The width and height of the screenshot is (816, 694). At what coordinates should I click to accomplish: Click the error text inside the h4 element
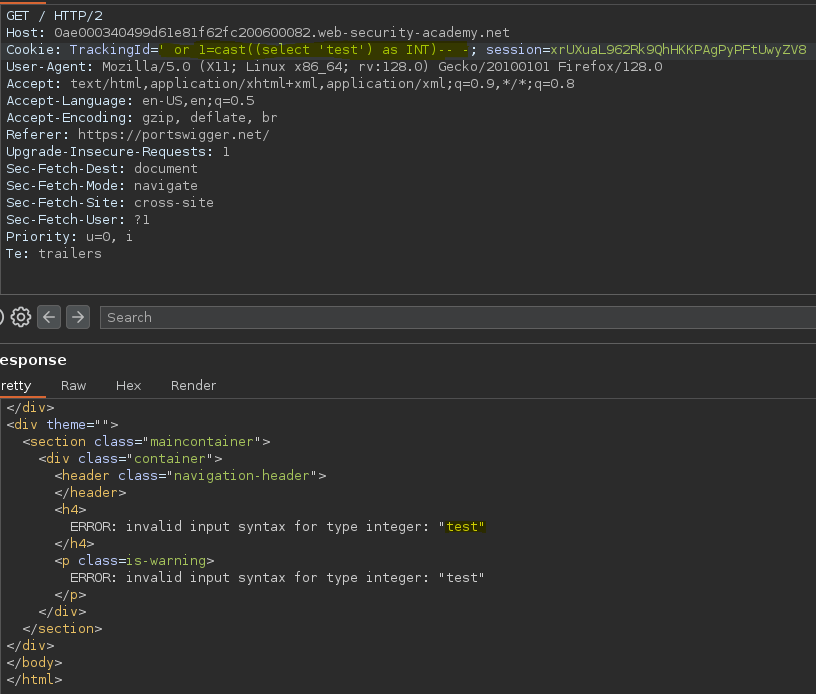click(277, 526)
